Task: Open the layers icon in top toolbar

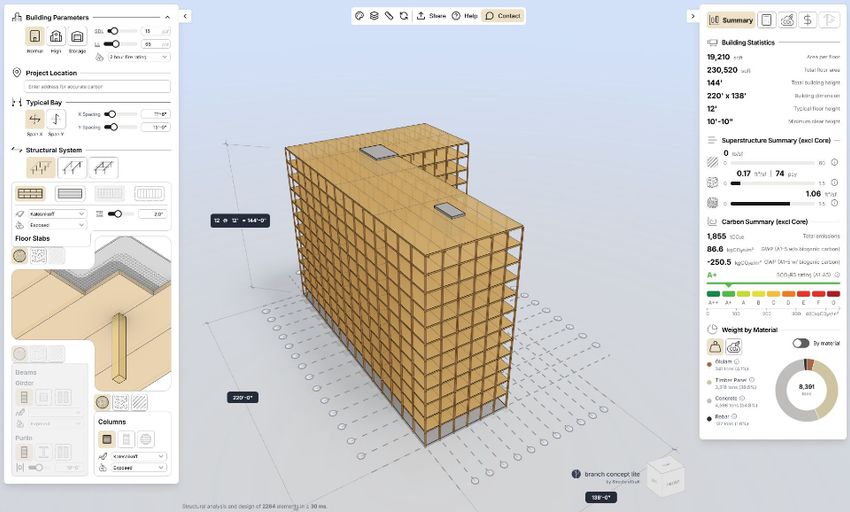Action: tap(374, 16)
